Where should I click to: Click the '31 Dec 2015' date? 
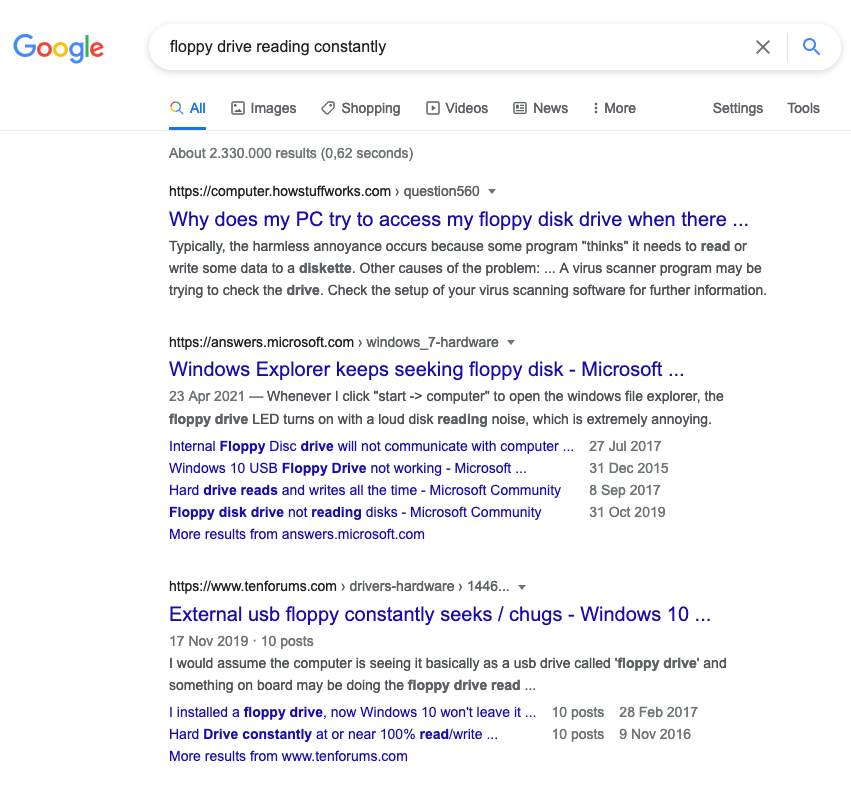coord(628,468)
